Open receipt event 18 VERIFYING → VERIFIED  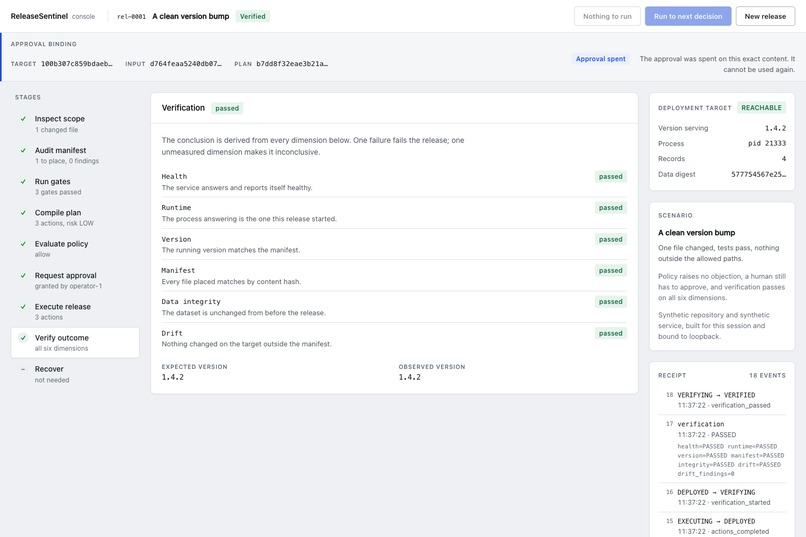point(722,400)
